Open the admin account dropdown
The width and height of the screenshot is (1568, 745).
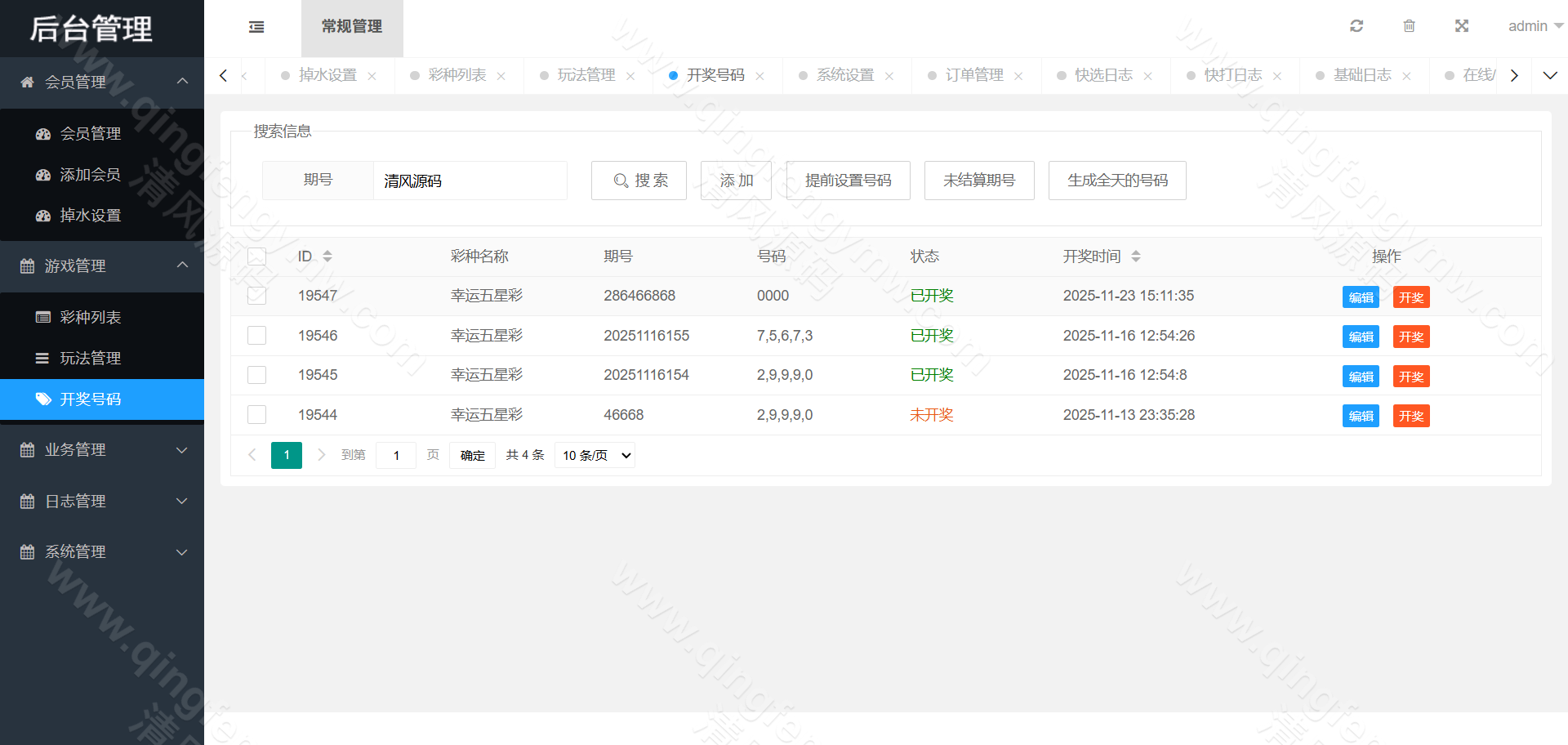(x=1534, y=25)
